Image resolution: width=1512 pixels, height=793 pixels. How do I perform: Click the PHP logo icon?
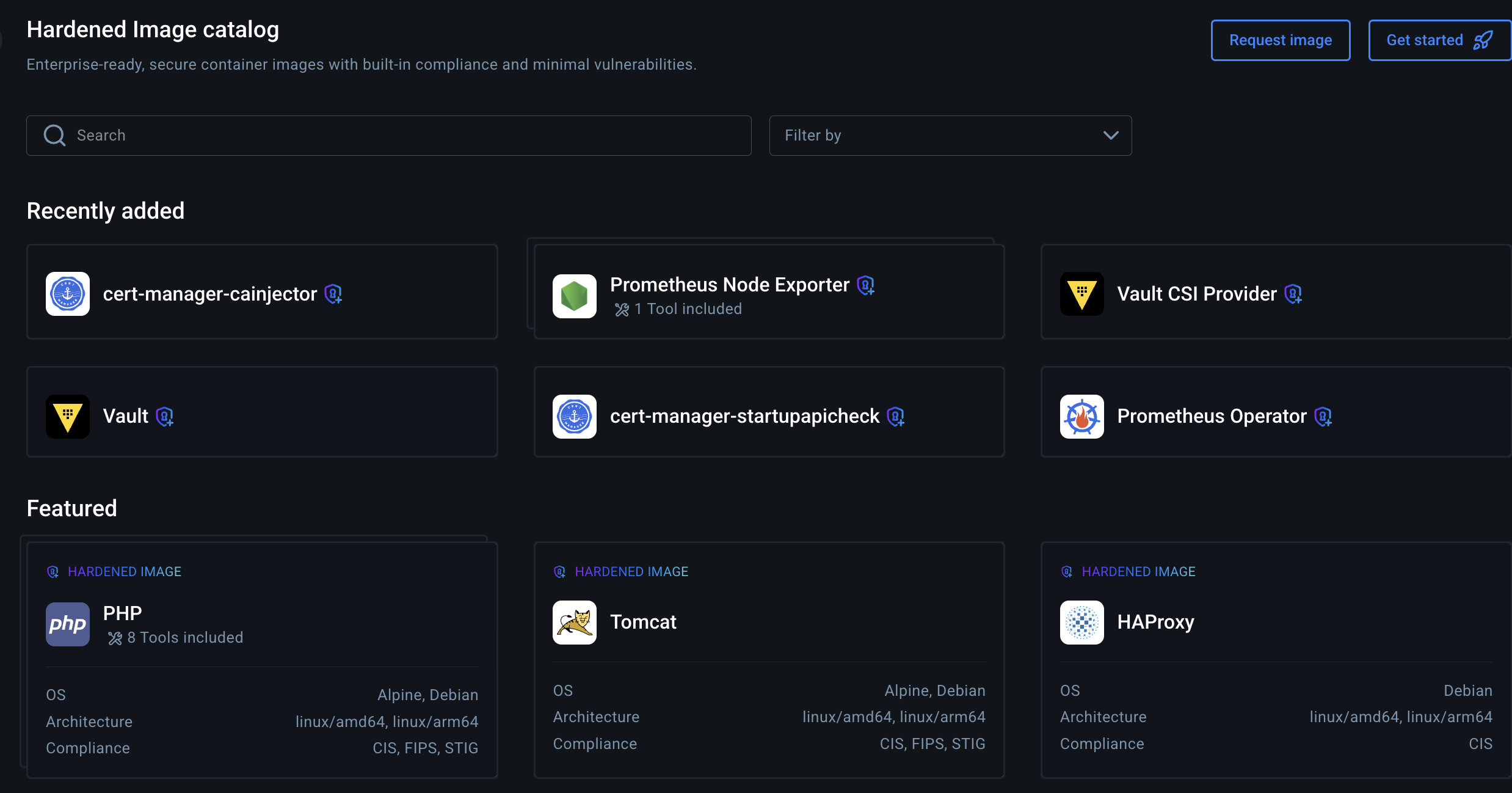(x=68, y=624)
